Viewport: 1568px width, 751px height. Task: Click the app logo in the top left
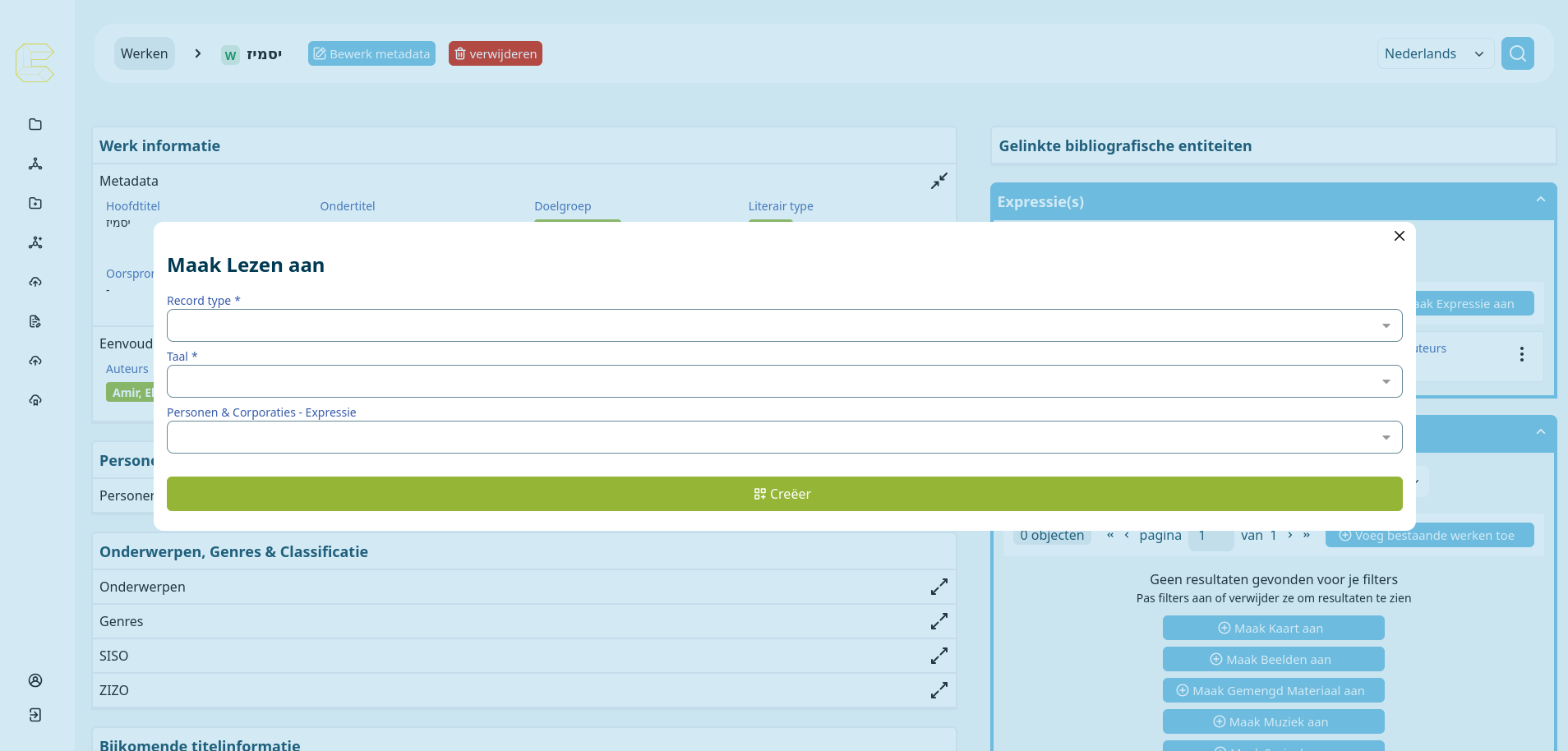(35, 62)
